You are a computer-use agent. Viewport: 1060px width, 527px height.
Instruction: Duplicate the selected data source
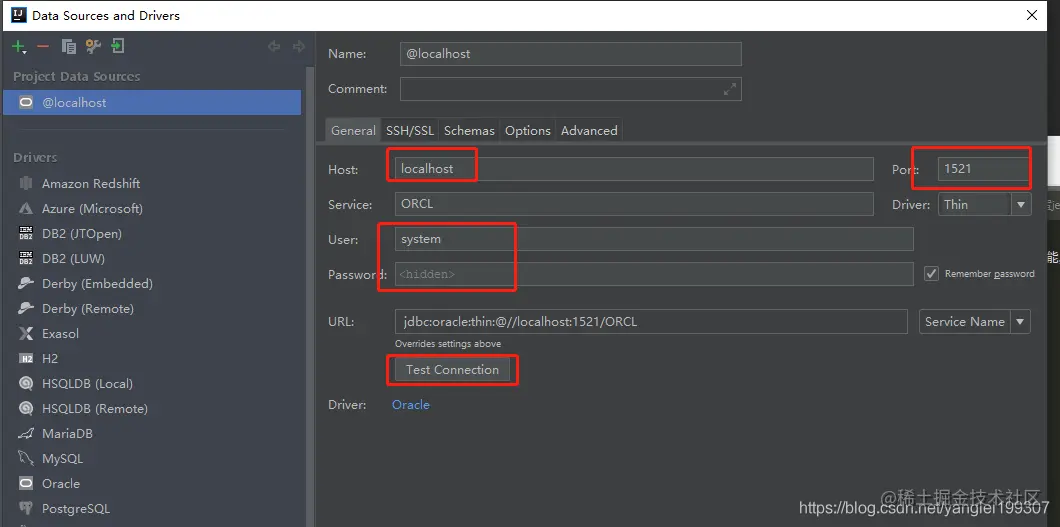pos(68,46)
